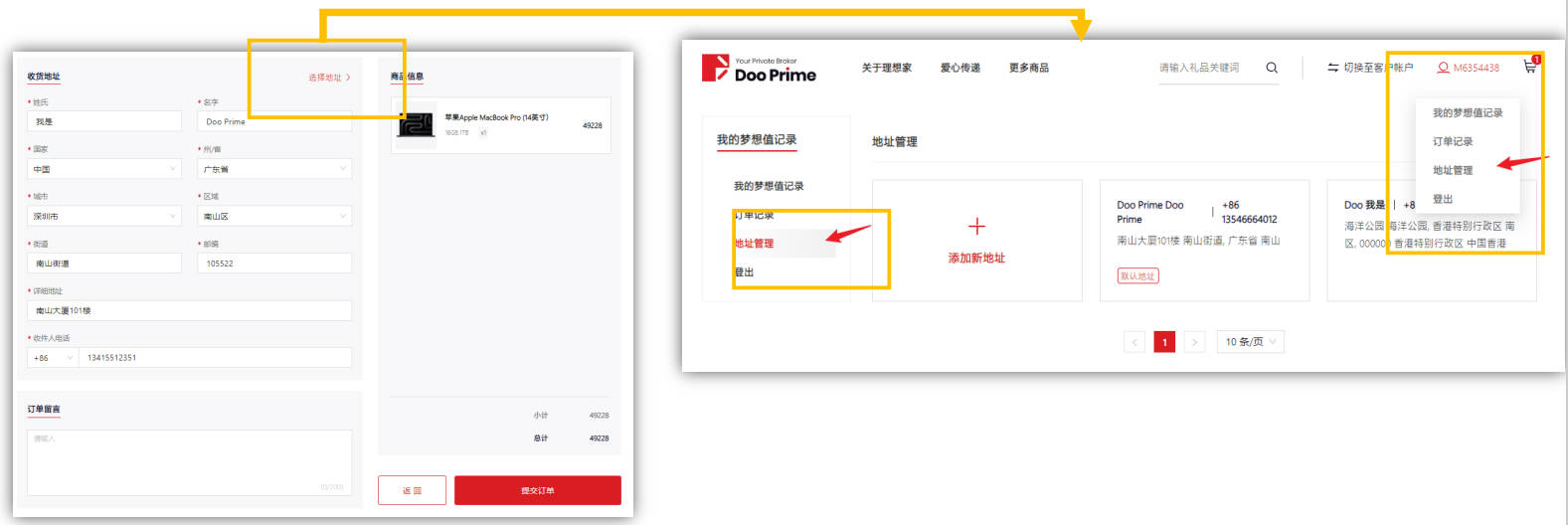The height and width of the screenshot is (525, 1568).
Task: Click page number 1 in pagination
Action: point(1164,342)
